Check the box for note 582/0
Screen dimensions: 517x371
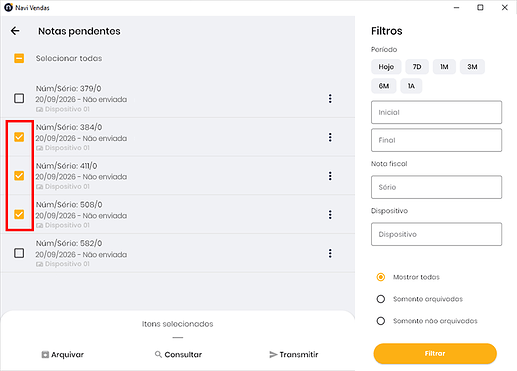[x=19, y=253]
